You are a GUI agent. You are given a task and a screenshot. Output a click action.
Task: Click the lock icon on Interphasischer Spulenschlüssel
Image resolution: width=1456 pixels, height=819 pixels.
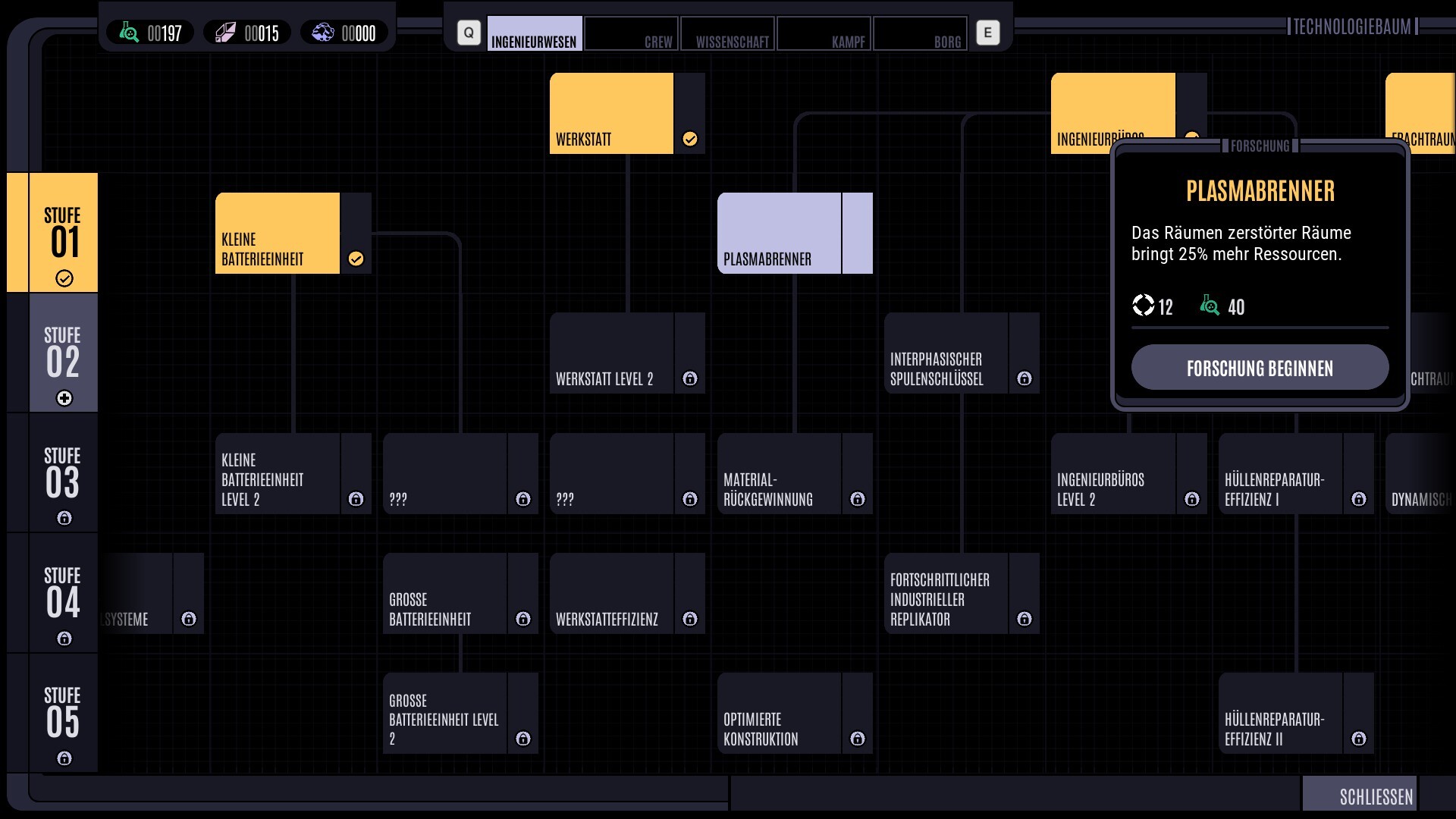[1025, 378]
